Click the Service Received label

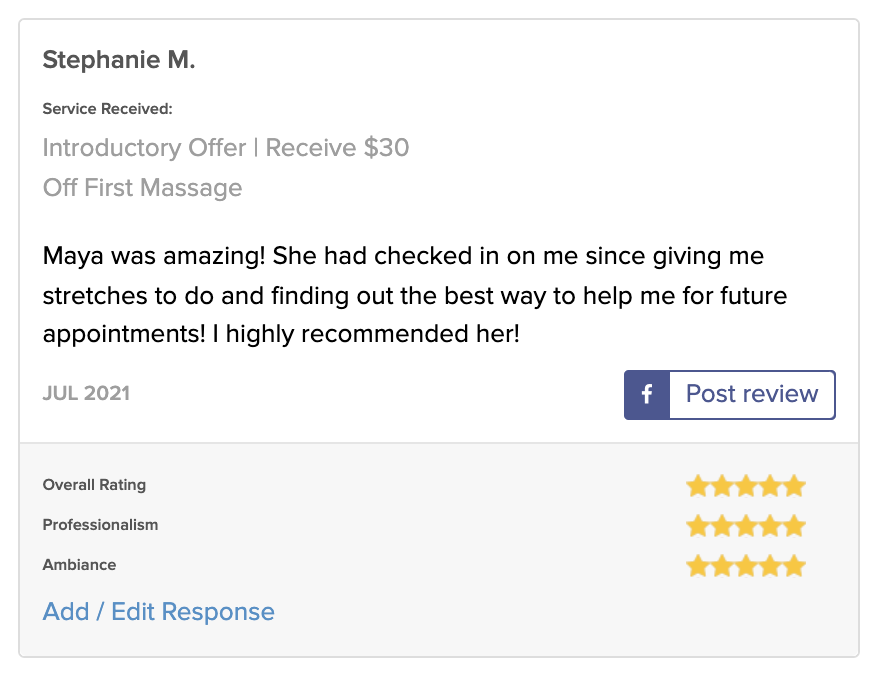click(x=107, y=109)
